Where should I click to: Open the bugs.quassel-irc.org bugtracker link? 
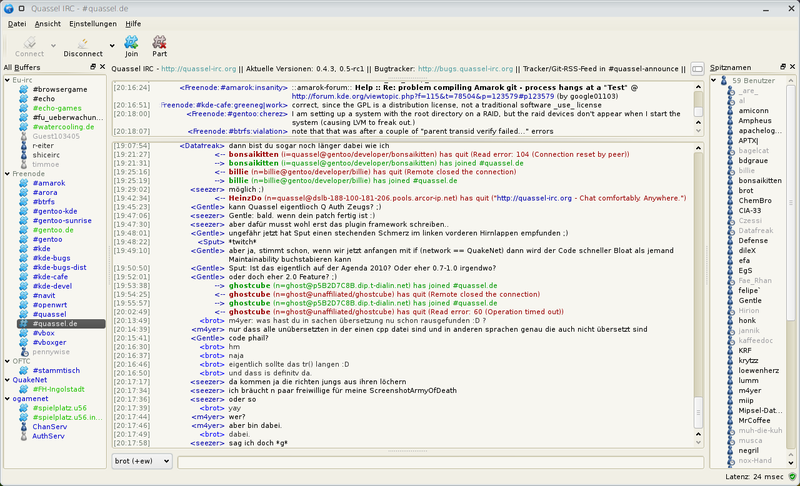tap(465, 69)
